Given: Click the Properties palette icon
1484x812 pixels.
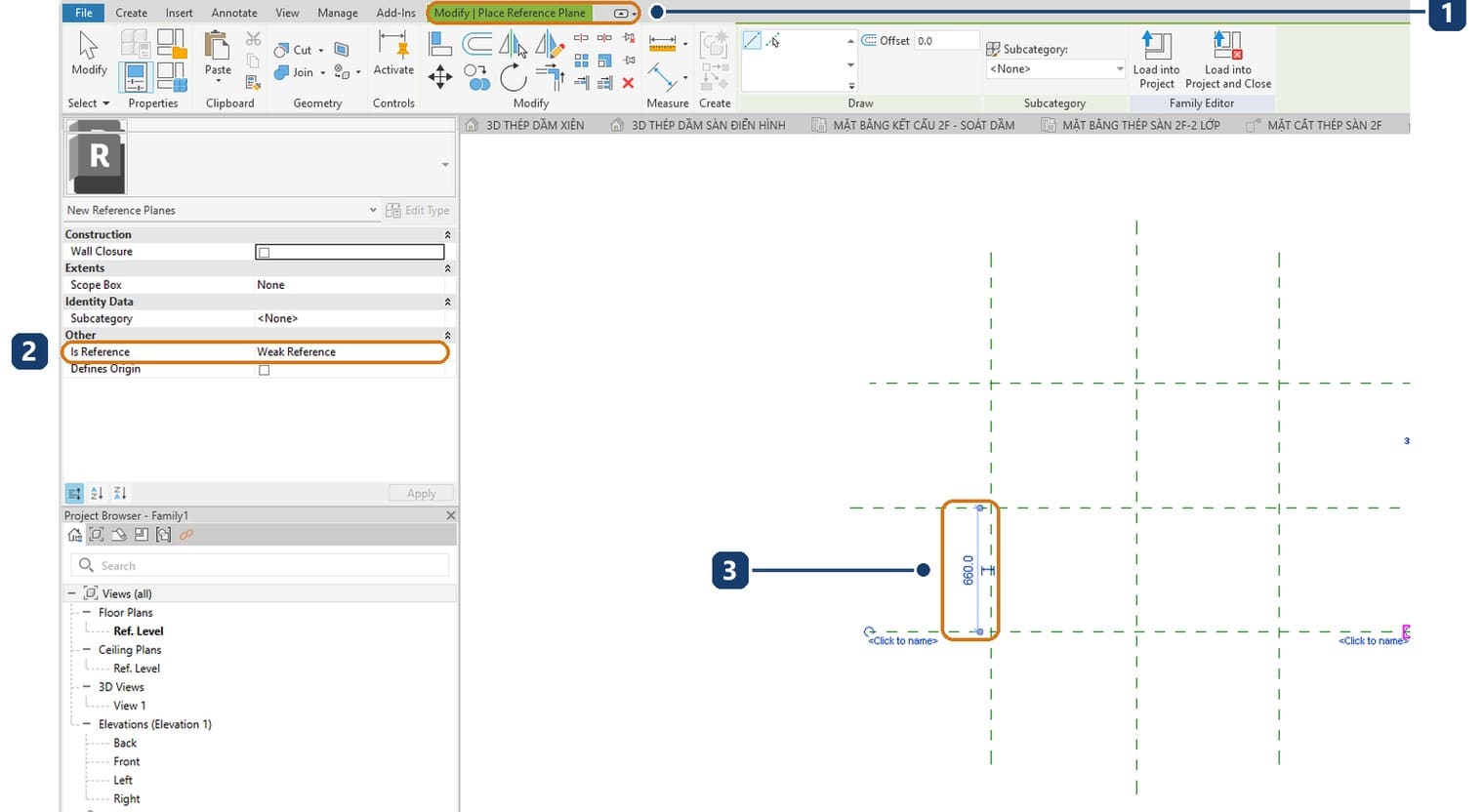Looking at the screenshot, I should pos(135,77).
